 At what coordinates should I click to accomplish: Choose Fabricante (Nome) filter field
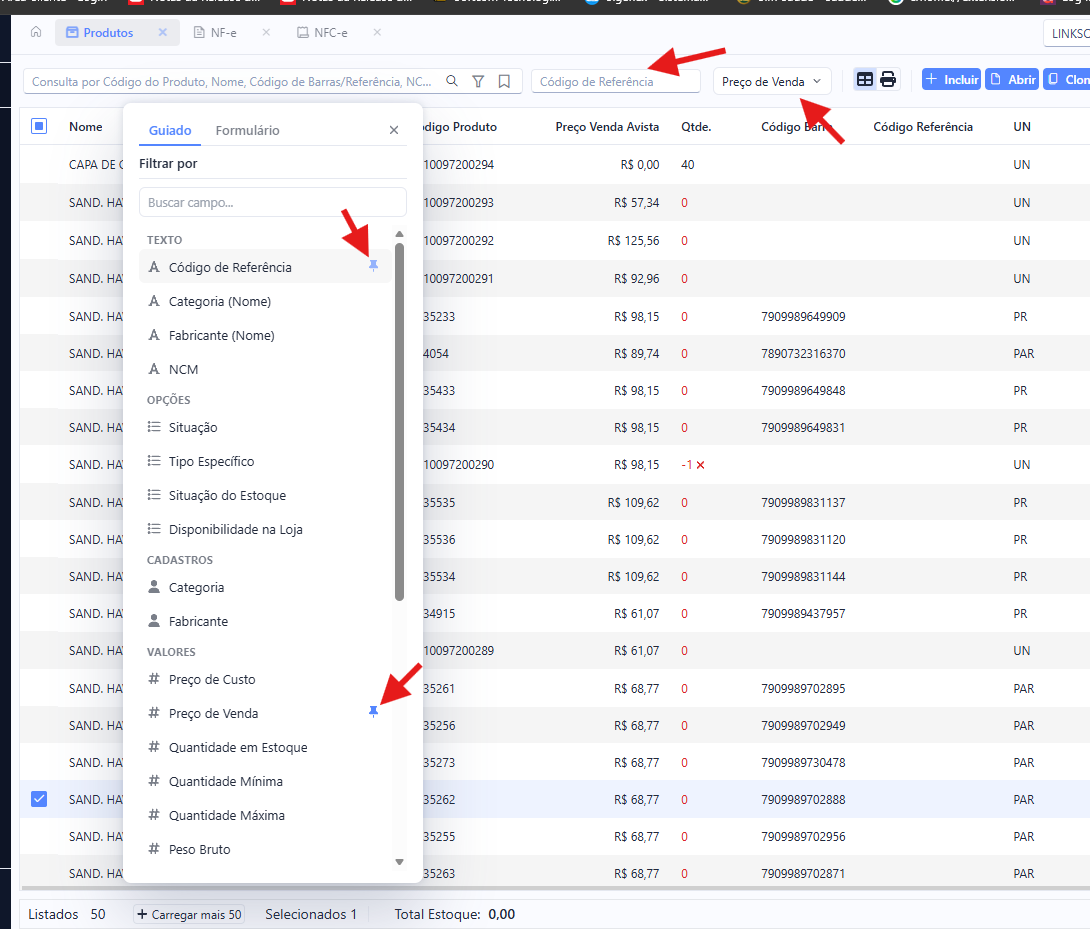[x=264, y=335]
